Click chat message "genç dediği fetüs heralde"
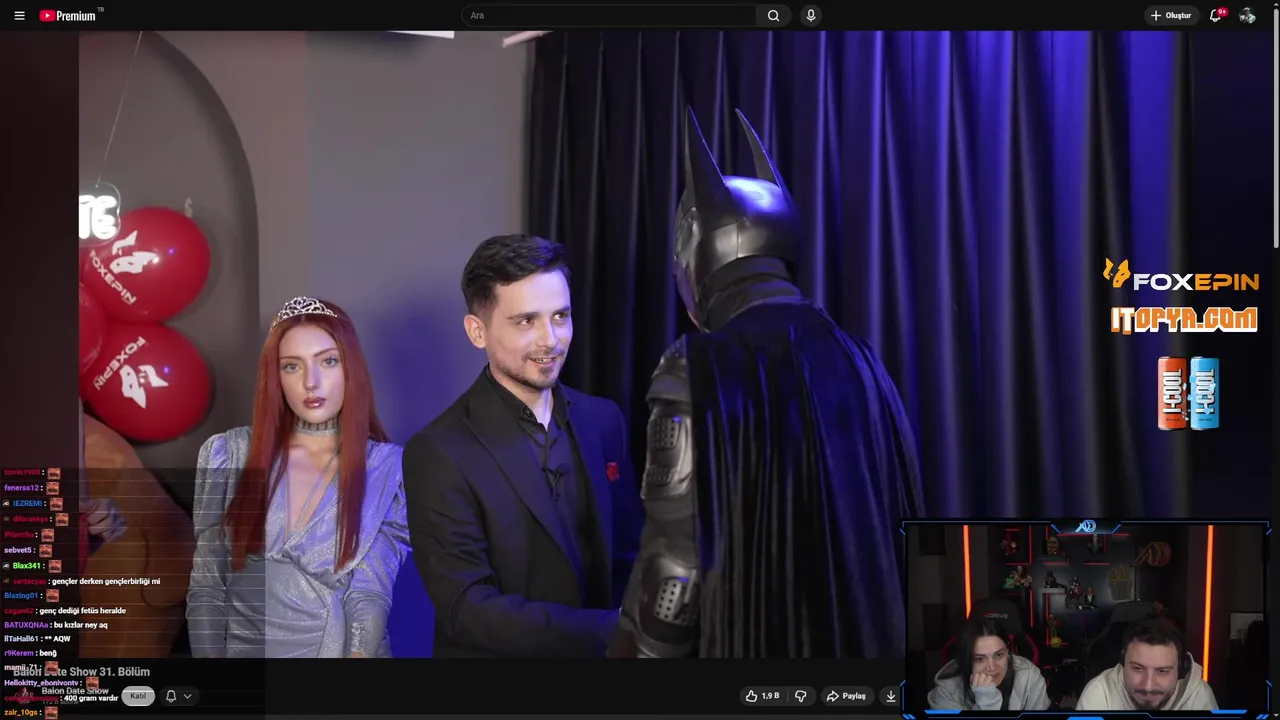The height and width of the screenshot is (720, 1280). point(83,610)
